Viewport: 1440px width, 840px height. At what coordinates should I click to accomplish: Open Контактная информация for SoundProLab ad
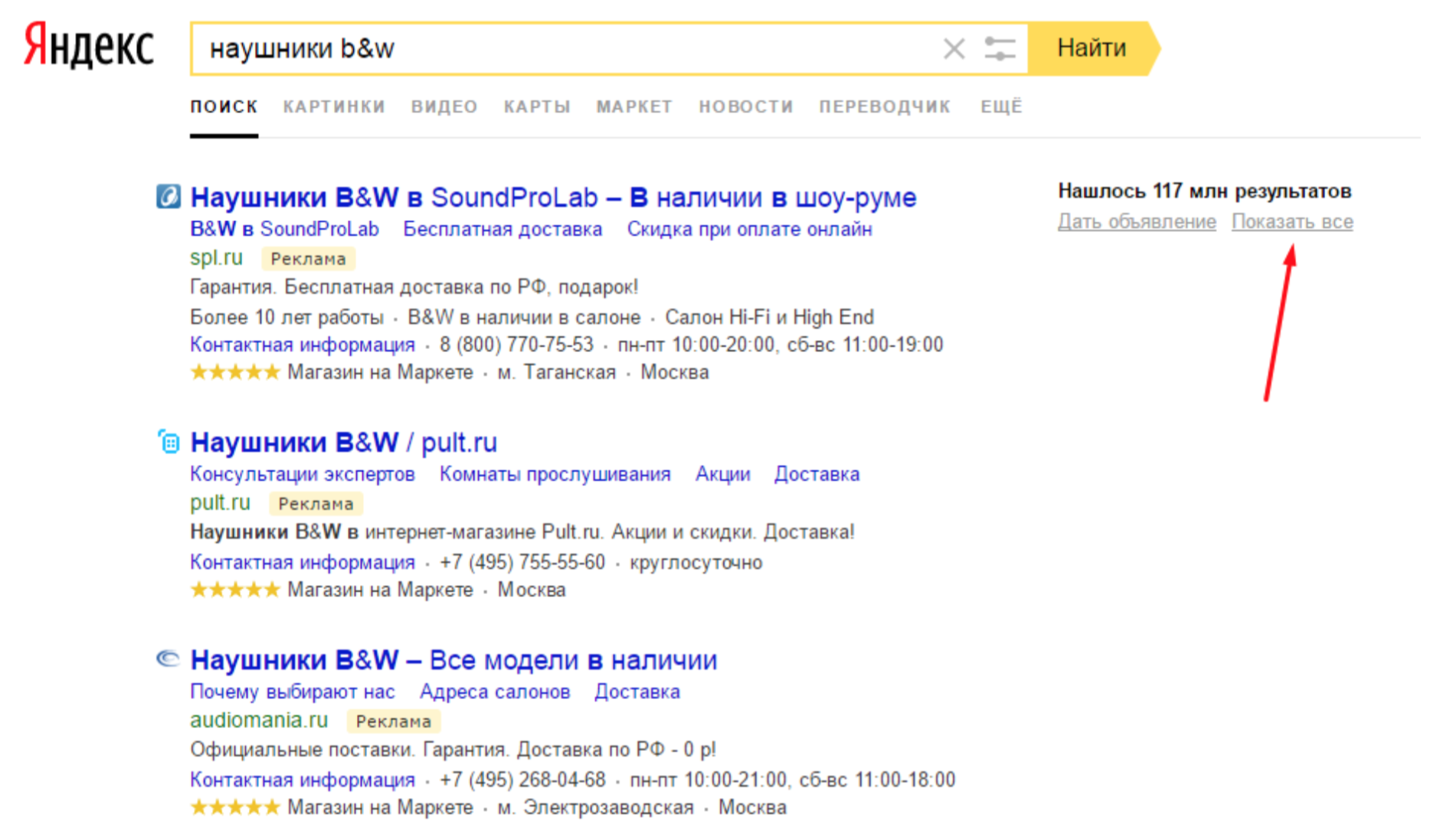coord(302,345)
